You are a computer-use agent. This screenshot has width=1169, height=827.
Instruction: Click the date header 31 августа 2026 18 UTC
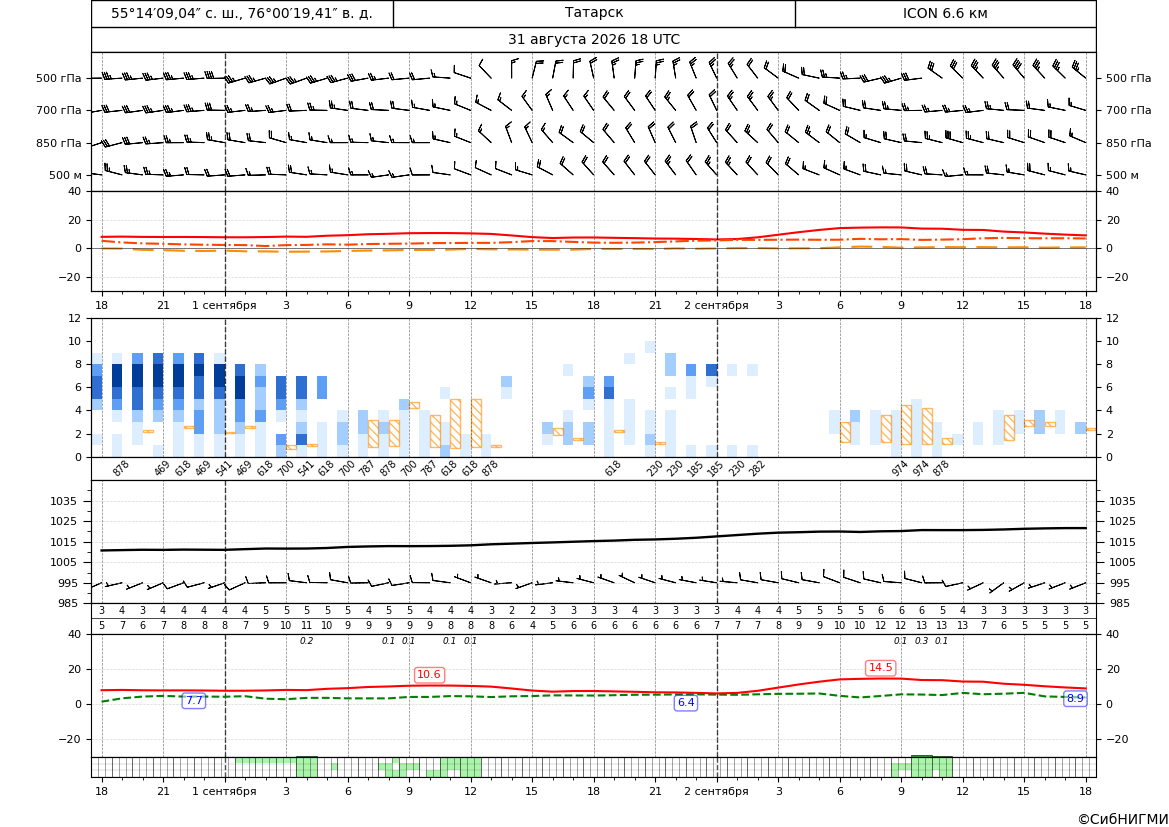pos(593,40)
